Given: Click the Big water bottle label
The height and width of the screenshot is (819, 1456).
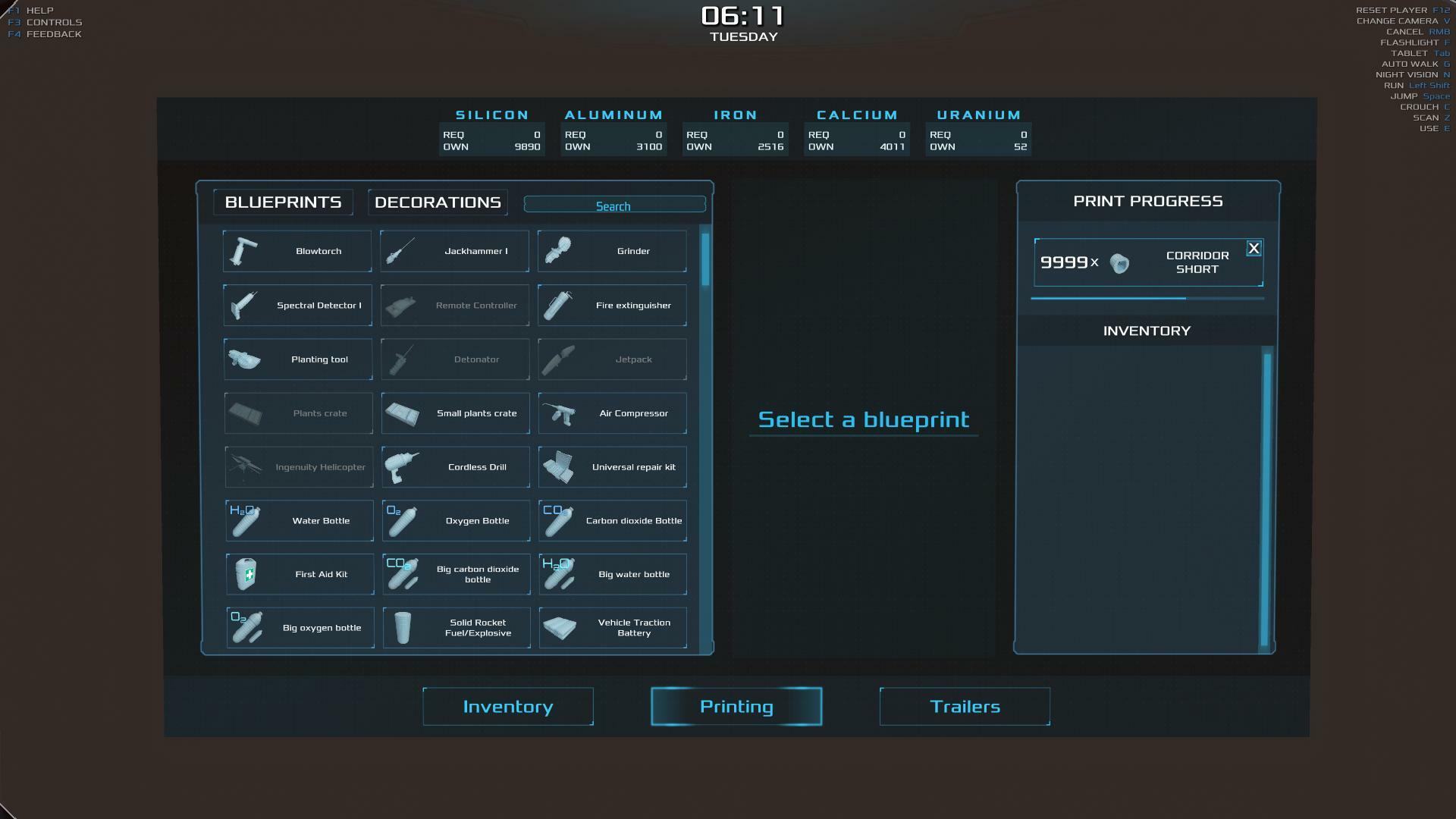Looking at the screenshot, I should (x=634, y=574).
